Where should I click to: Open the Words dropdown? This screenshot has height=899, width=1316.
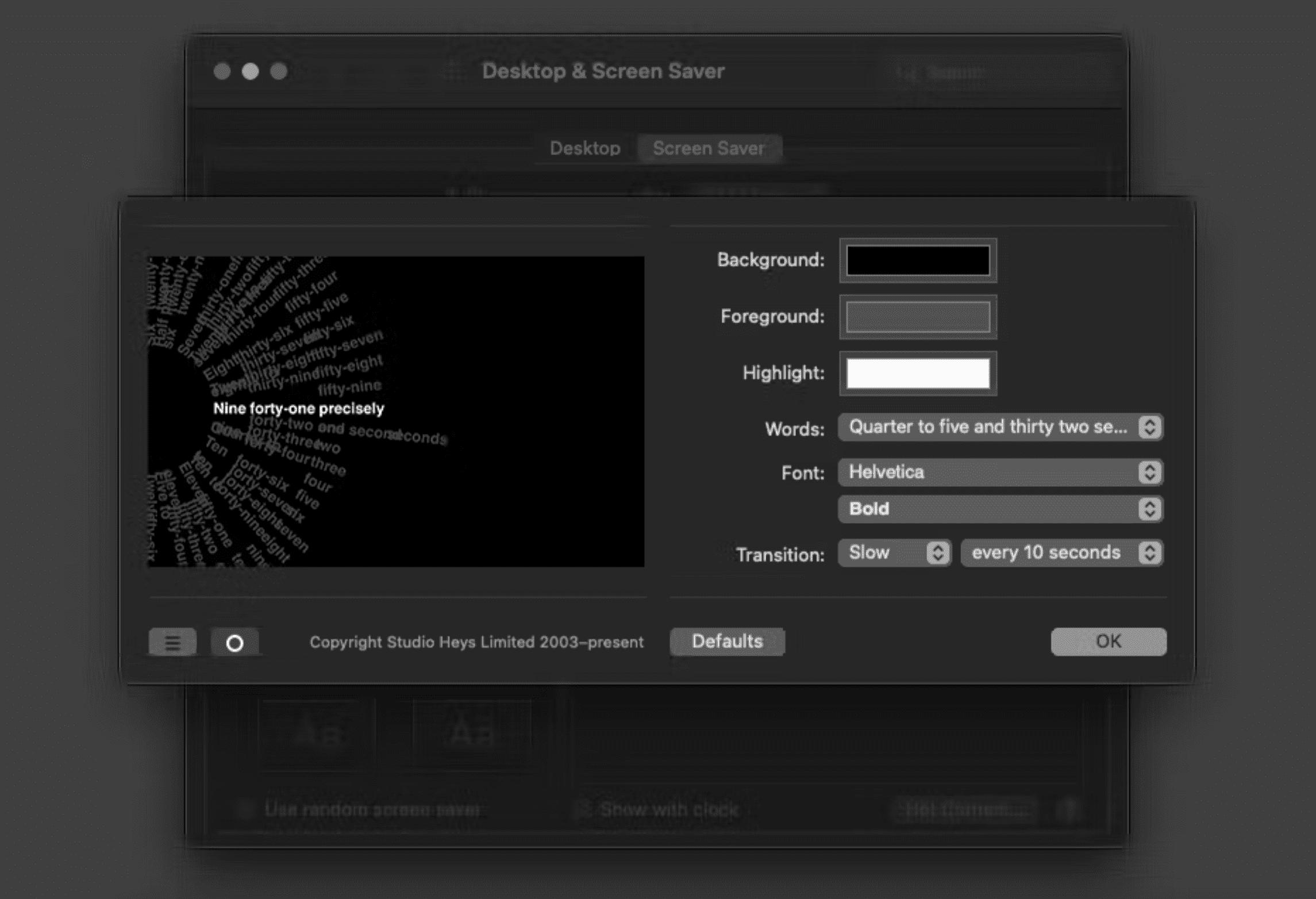pos(1000,427)
